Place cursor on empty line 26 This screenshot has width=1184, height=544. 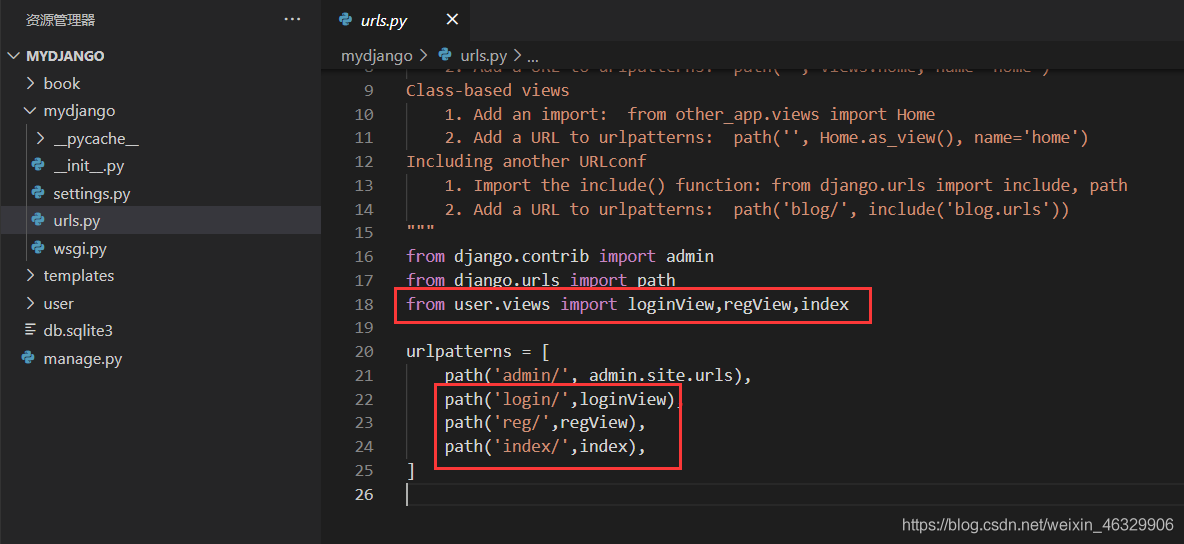[600, 494]
